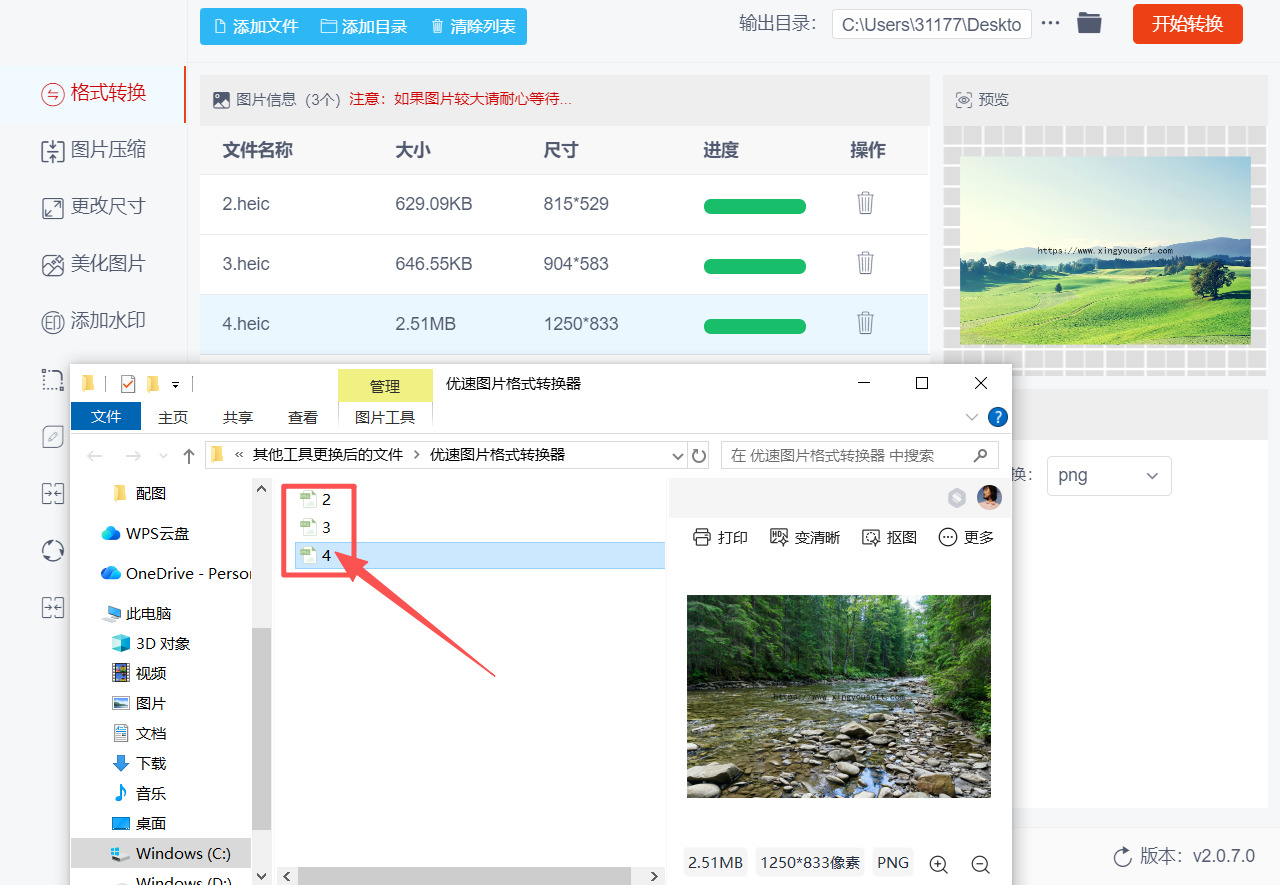This screenshot has width=1280, height=885.
Task: Open WPS云盘 in navigation tree
Action: (x=146, y=534)
